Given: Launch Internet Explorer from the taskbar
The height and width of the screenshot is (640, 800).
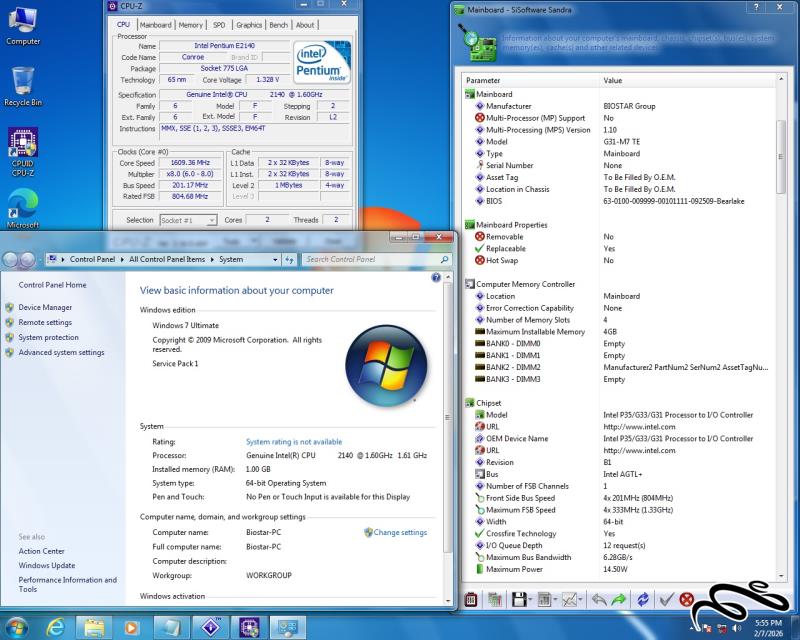Looking at the screenshot, I should 56,627.
